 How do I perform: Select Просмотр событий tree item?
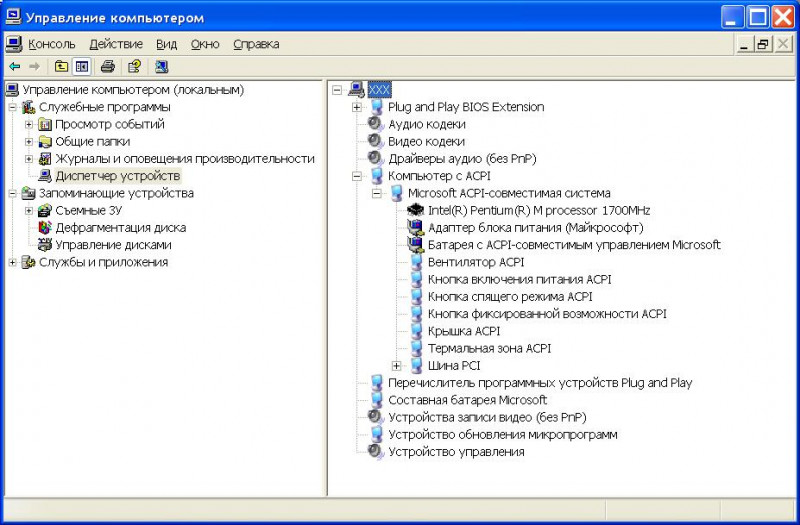[x=110, y=124]
